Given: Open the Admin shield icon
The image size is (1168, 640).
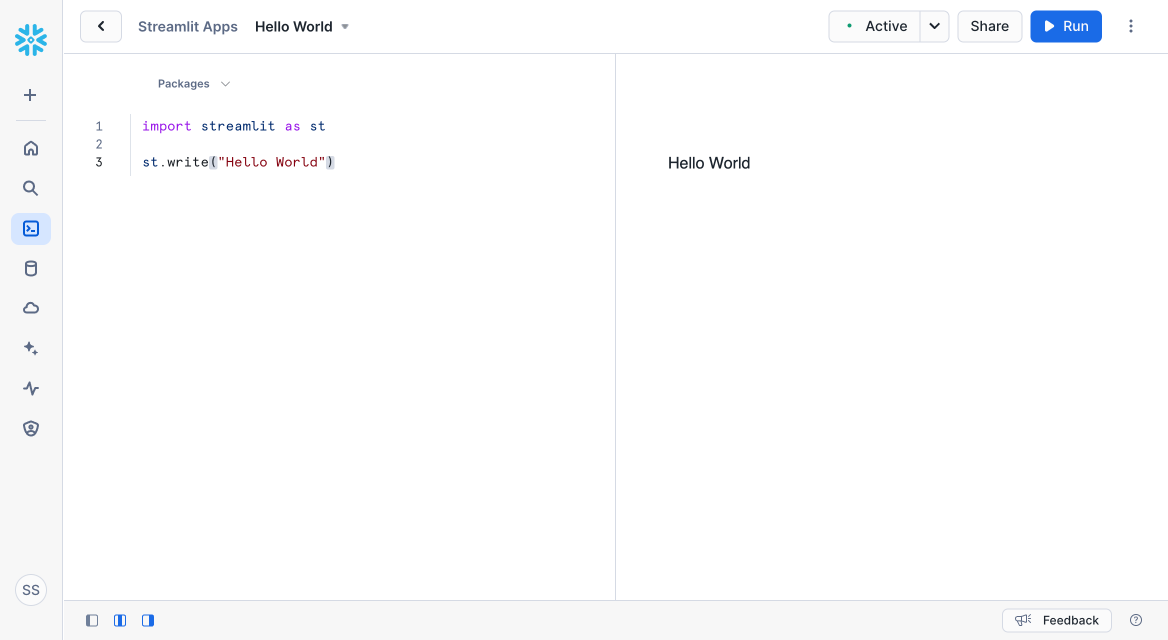Looking at the screenshot, I should (x=30, y=428).
